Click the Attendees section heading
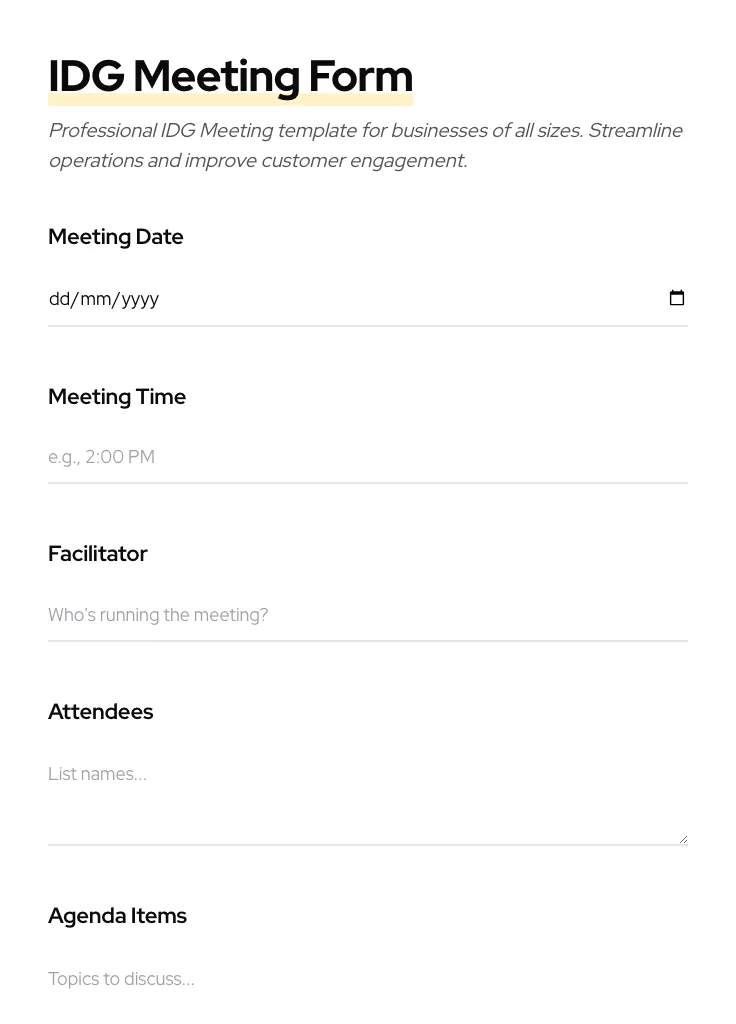 pos(100,711)
